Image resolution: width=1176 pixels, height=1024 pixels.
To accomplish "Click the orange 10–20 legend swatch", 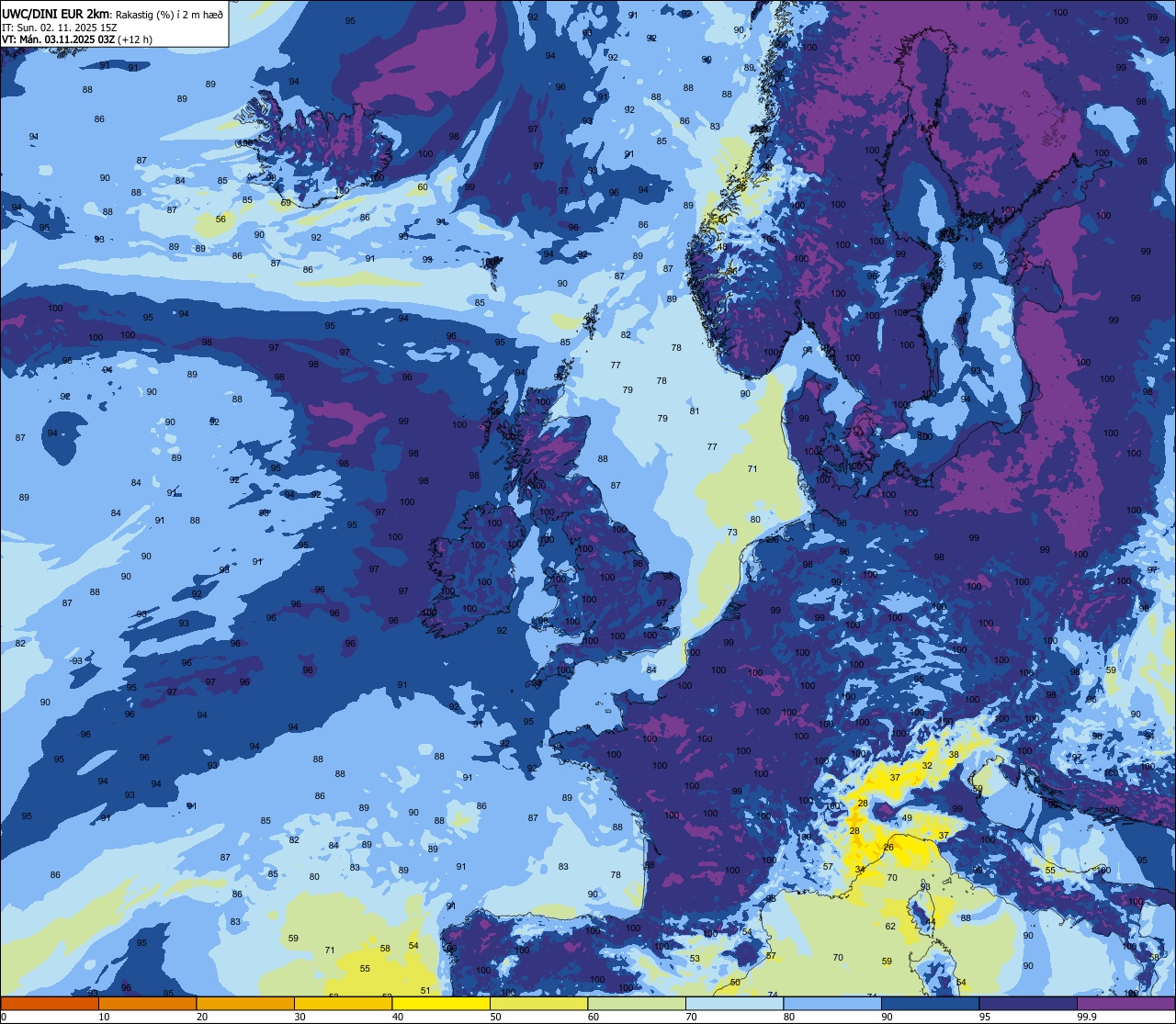I will 147,1003.
